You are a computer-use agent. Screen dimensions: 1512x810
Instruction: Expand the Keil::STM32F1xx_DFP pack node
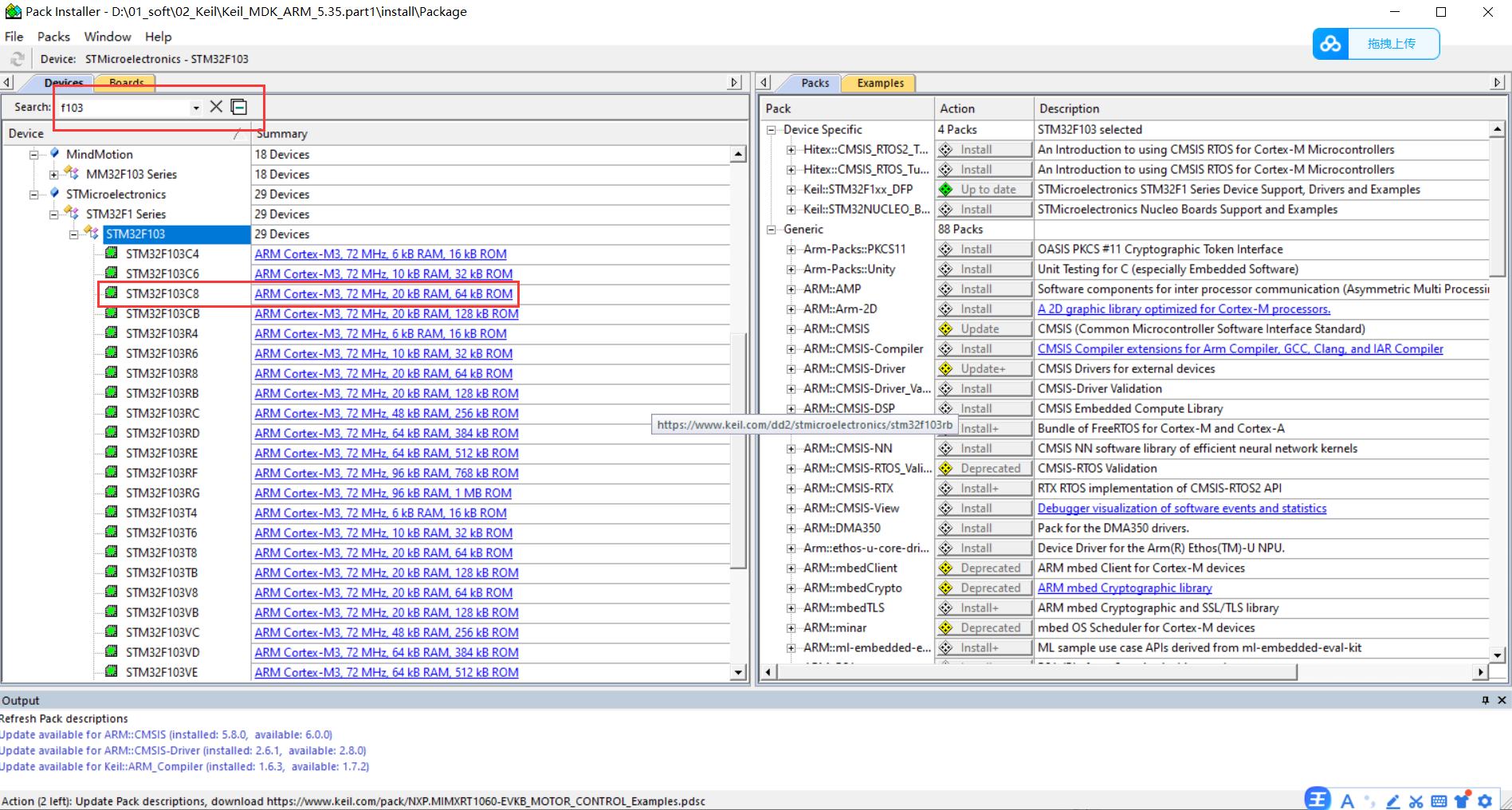[x=791, y=190]
